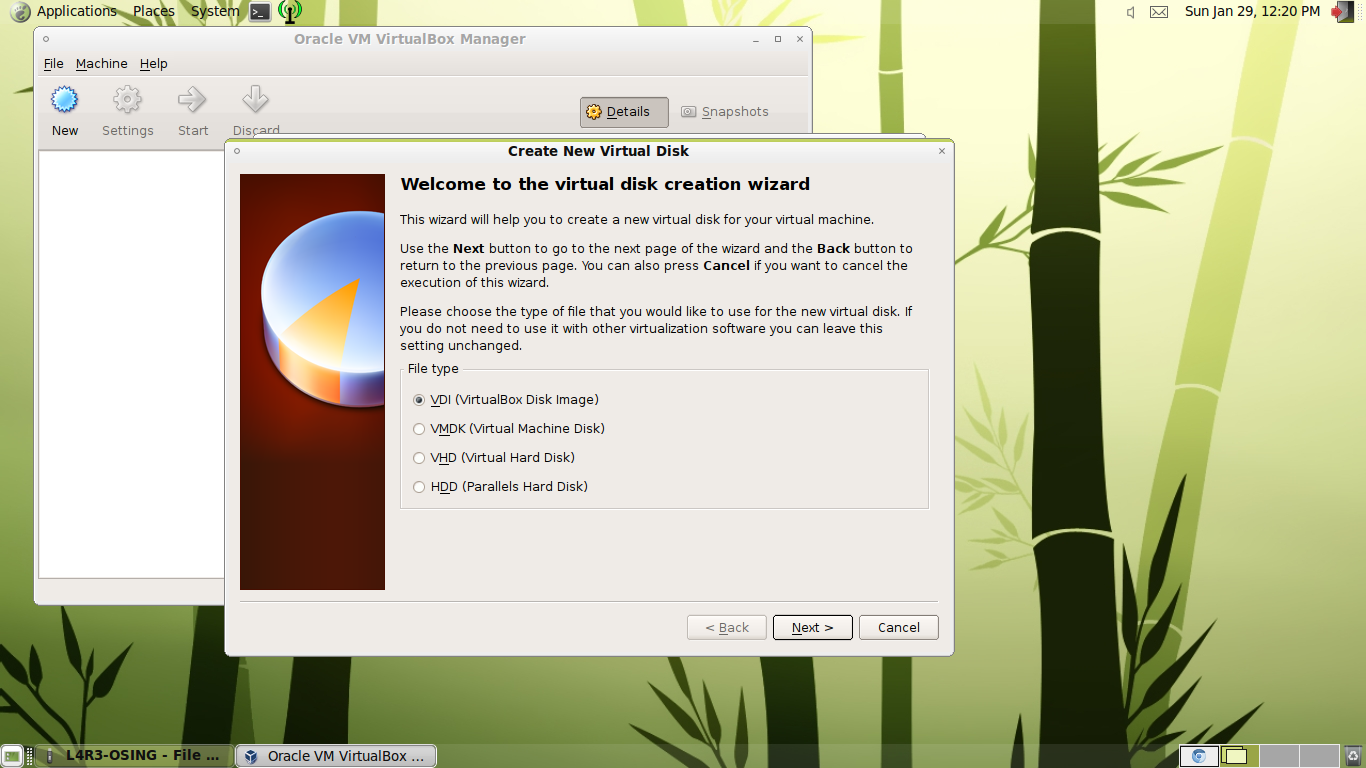1366x768 pixels.
Task: Click the VirtualBox Manager window menu dot
Action: click(x=46, y=39)
